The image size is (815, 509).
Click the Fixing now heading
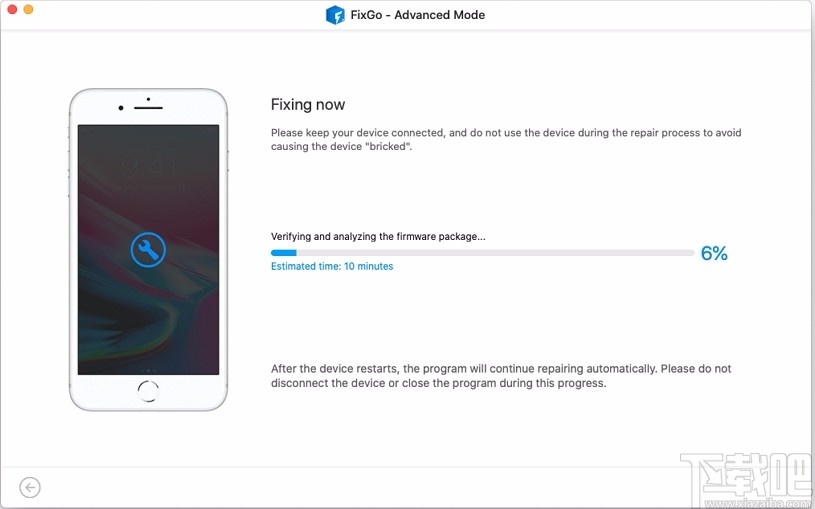[x=308, y=105]
